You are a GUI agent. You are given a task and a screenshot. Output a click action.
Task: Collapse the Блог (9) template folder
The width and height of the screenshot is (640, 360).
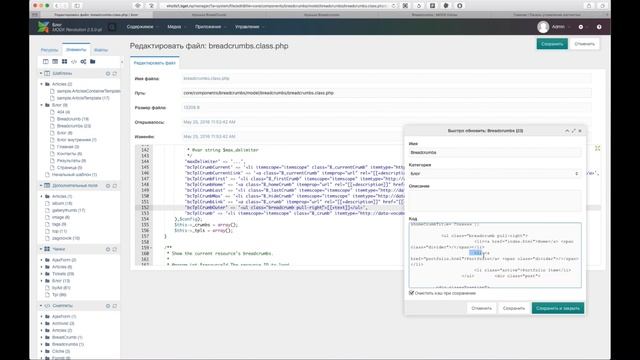[42, 105]
